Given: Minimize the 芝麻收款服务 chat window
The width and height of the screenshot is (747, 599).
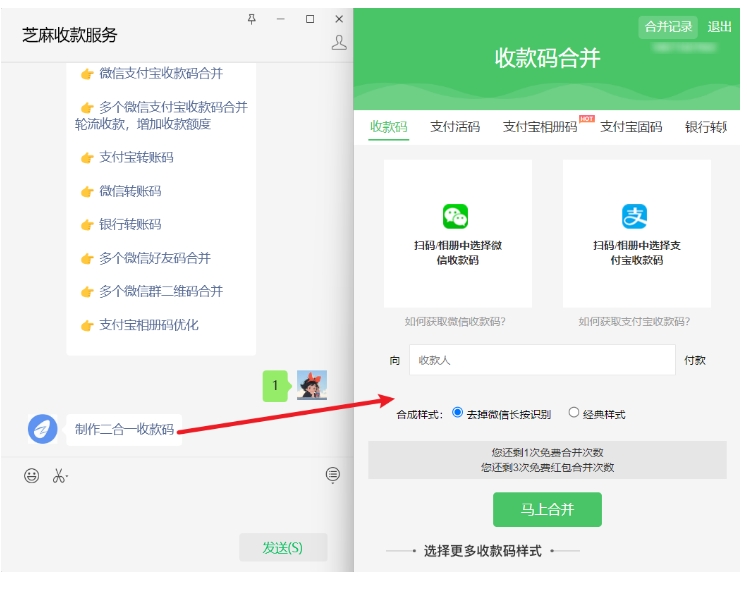Looking at the screenshot, I should click(281, 19).
